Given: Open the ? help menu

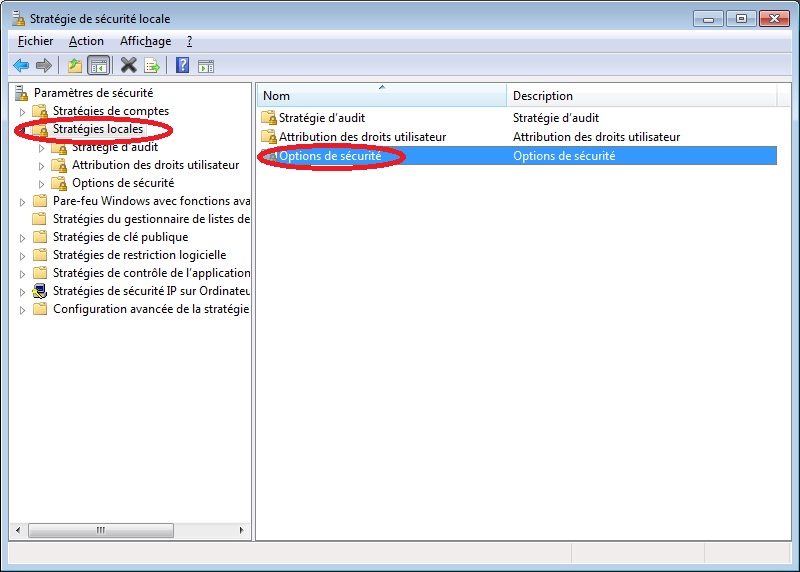Looking at the screenshot, I should pos(189,41).
